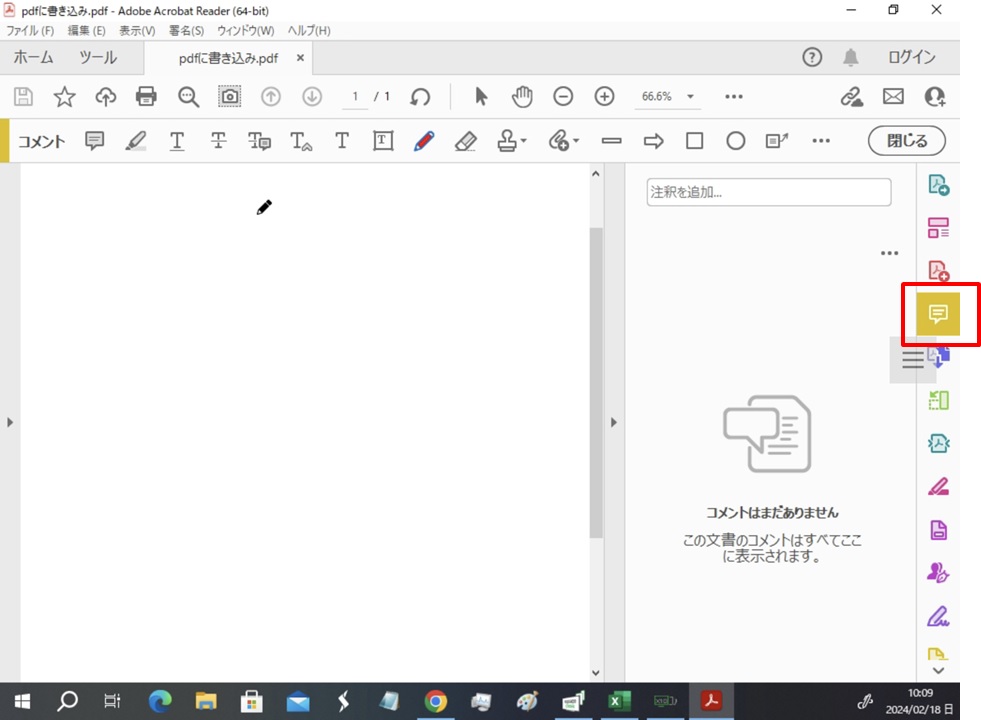Open Google Chrome from the taskbar
This screenshot has width=981, height=720.
435,701
